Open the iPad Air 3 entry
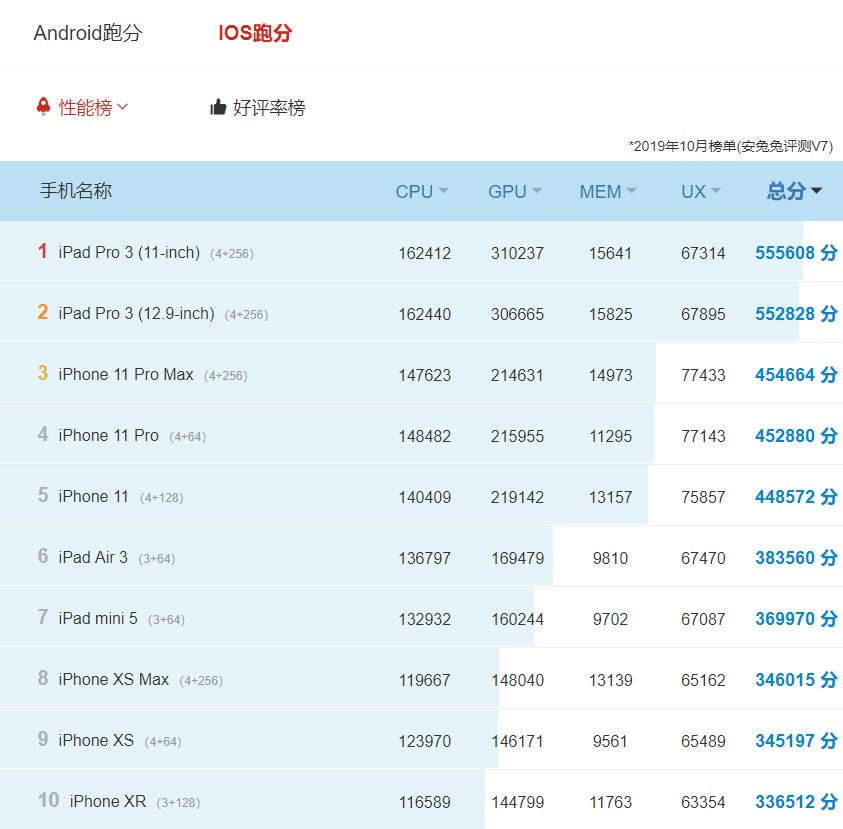This screenshot has width=843, height=829. (x=93, y=558)
